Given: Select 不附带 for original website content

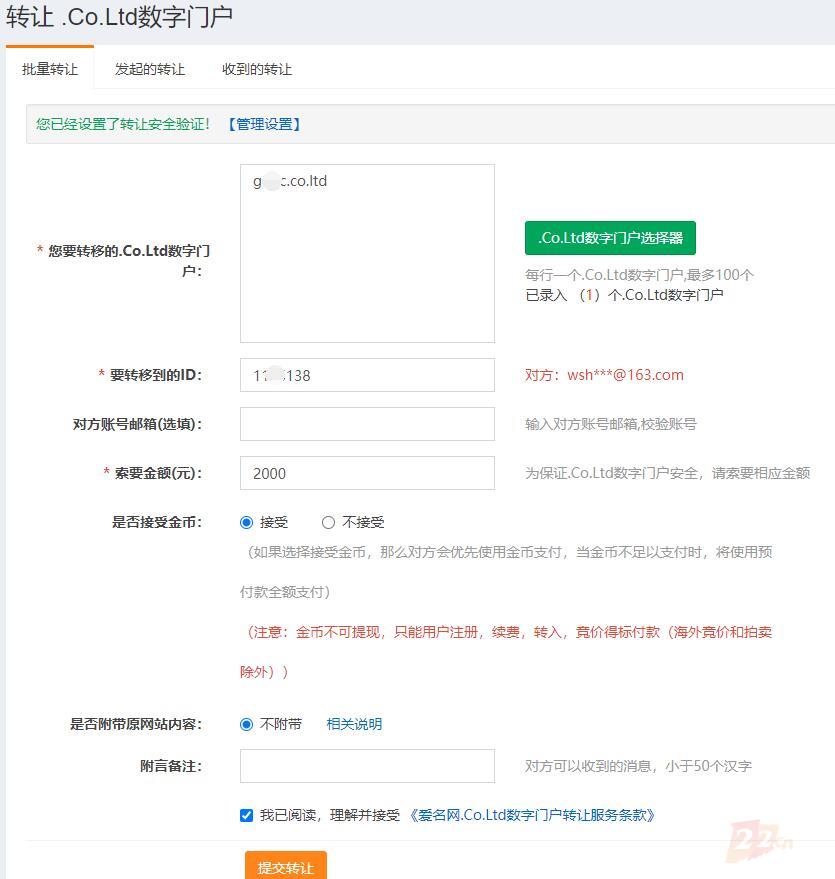Looking at the screenshot, I should pos(246,723).
